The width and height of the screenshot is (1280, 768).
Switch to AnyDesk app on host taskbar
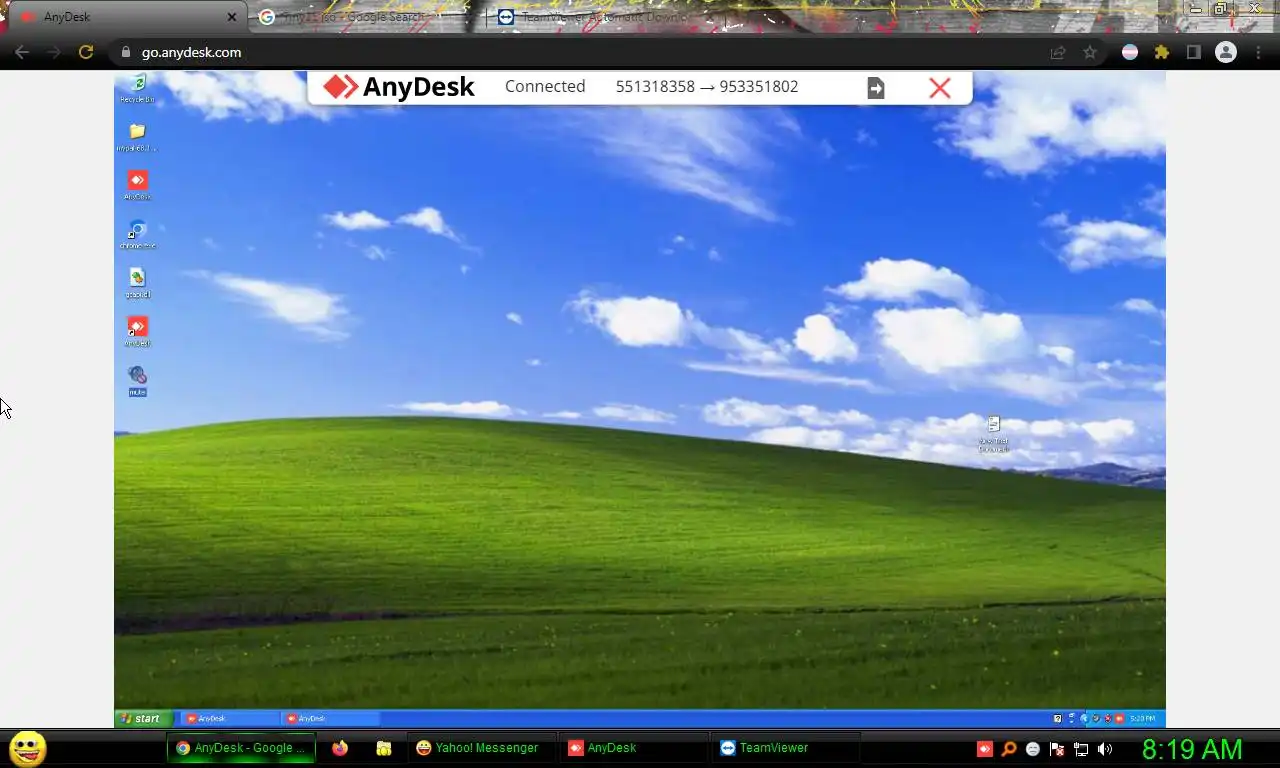pos(633,748)
